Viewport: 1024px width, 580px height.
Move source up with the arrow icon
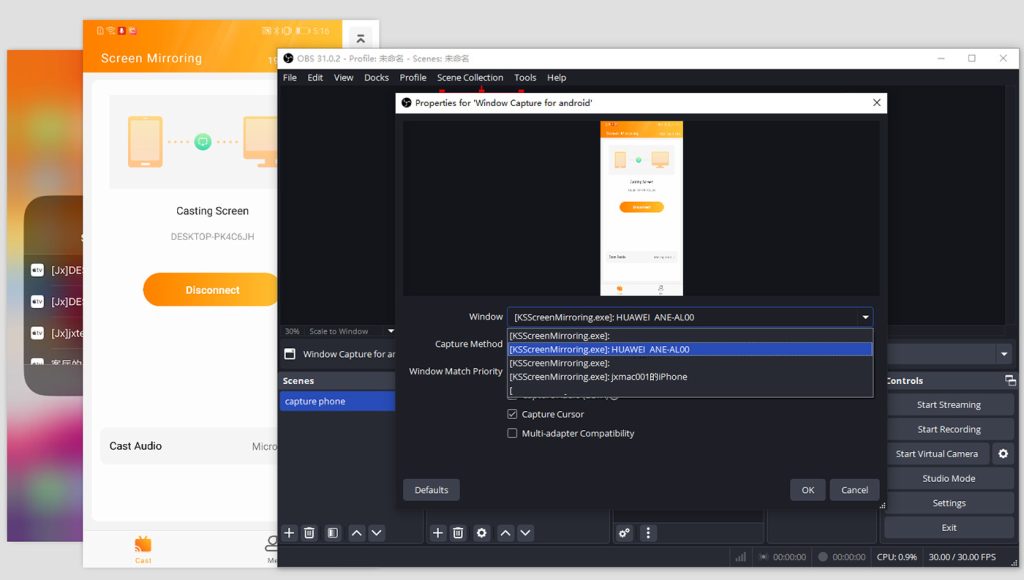point(505,533)
